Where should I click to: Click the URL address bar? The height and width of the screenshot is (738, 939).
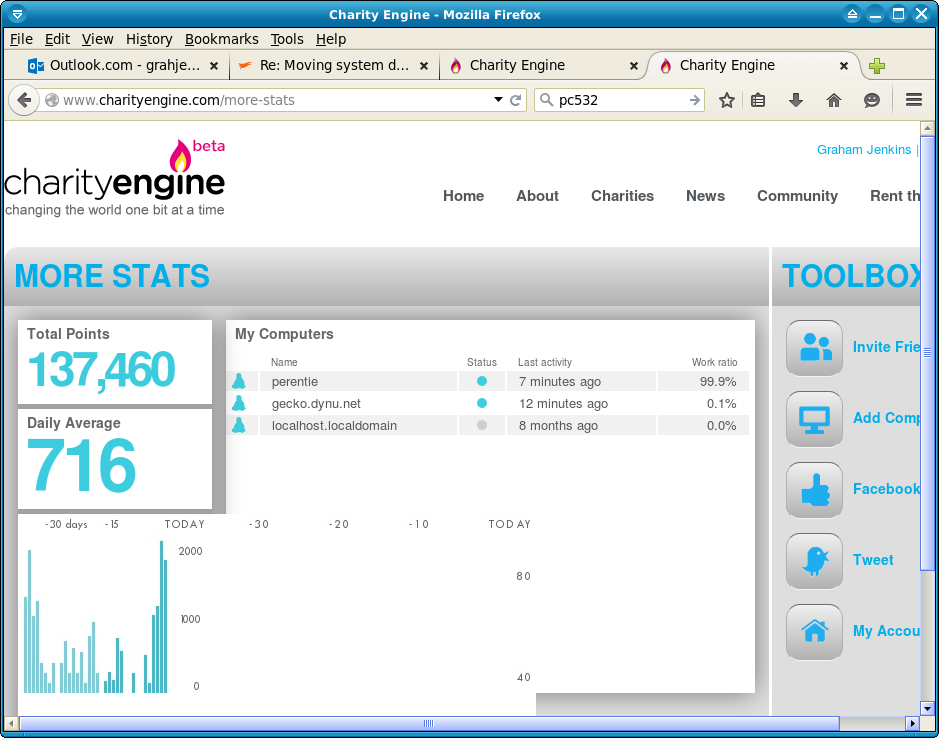pos(275,100)
